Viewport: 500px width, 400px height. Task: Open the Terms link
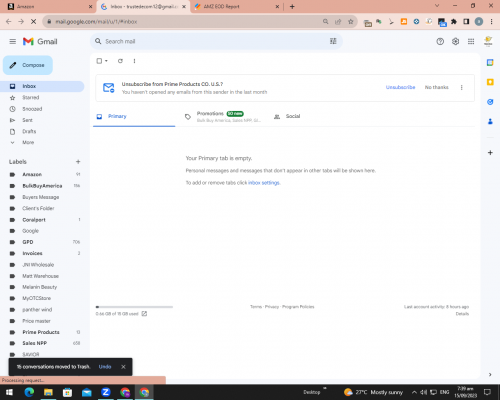(256, 307)
